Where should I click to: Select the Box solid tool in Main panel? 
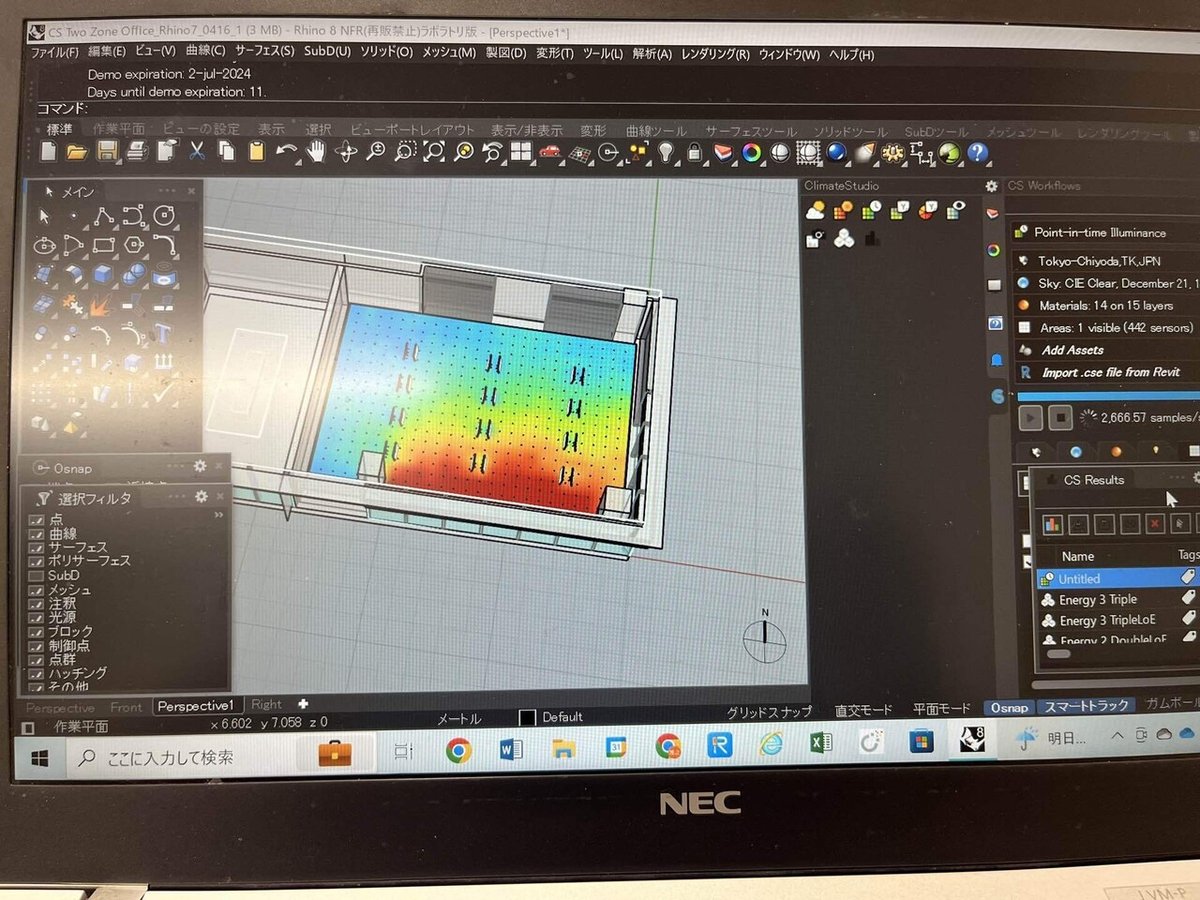coord(104,274)
